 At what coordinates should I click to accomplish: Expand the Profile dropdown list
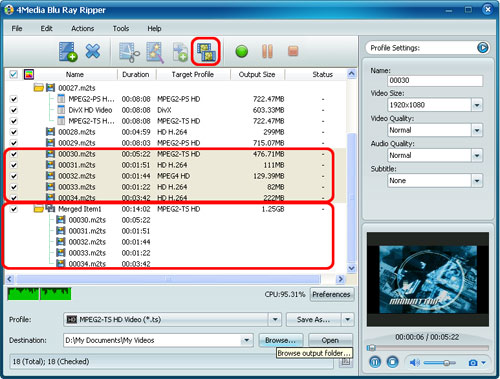275,319
